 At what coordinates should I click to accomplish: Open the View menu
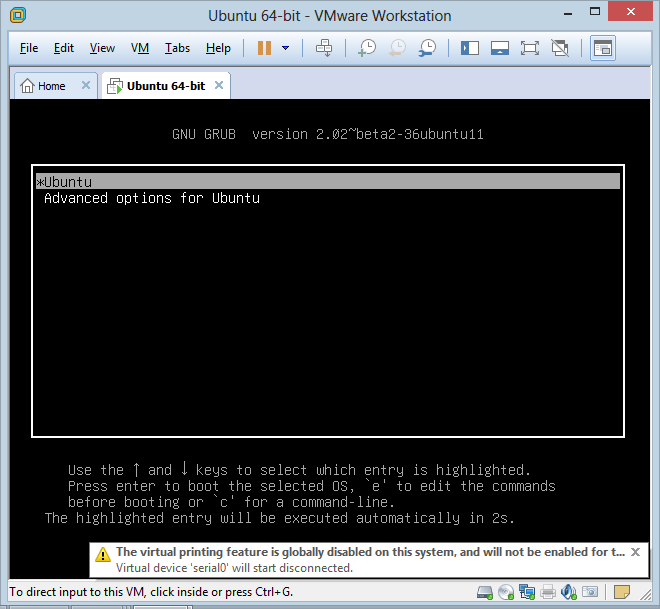[x=102, y=48]
